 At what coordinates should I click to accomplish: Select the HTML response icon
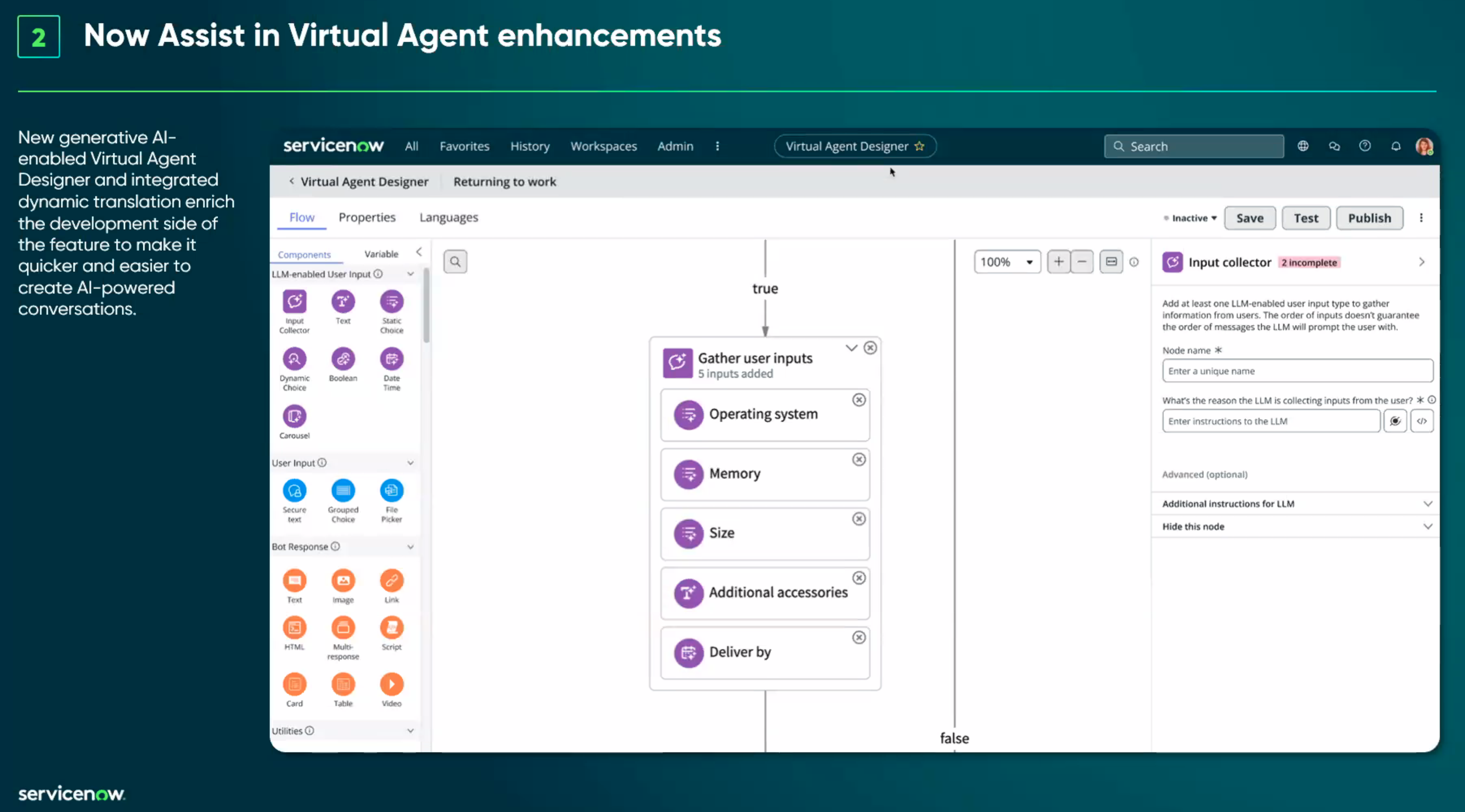(x=295, y=628)
